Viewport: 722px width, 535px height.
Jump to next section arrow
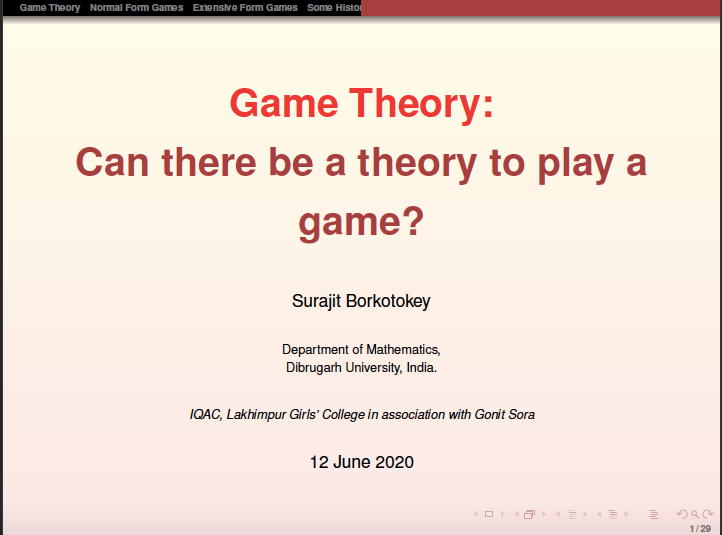625,514
